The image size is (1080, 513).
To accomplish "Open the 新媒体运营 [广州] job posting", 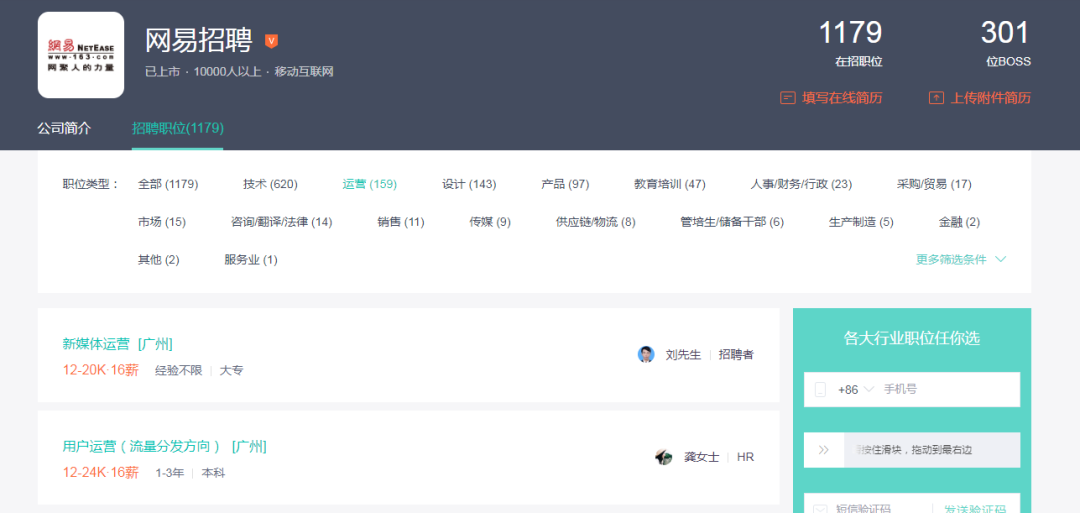I will [x=117, y=344].
